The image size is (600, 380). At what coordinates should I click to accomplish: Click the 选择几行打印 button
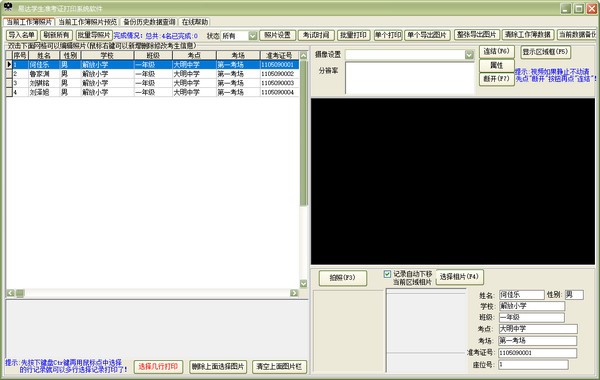pyautogui.click(x=158, y=367)
